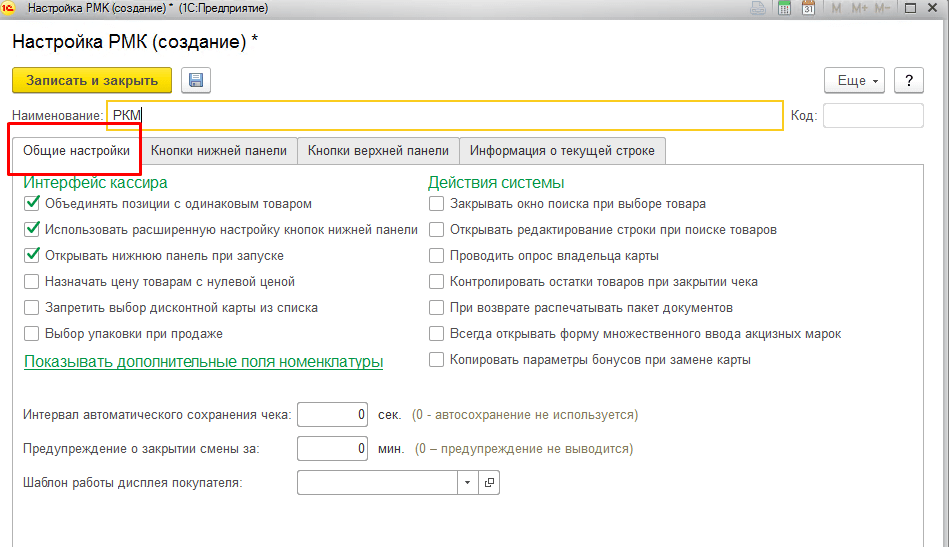949x547 pixels.
Task: Click the floppy disk save icon
Action: pos(195,80)
